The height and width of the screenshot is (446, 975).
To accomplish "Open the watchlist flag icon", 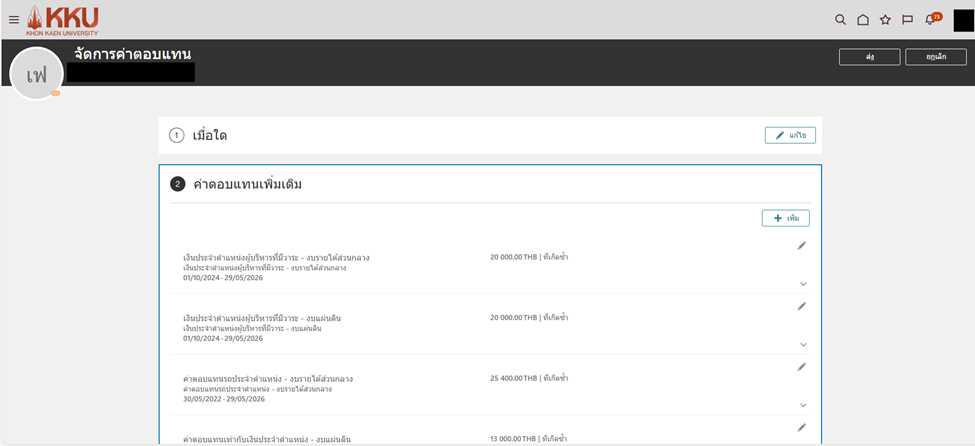I will pyautogui.click(x=908, y=19).
